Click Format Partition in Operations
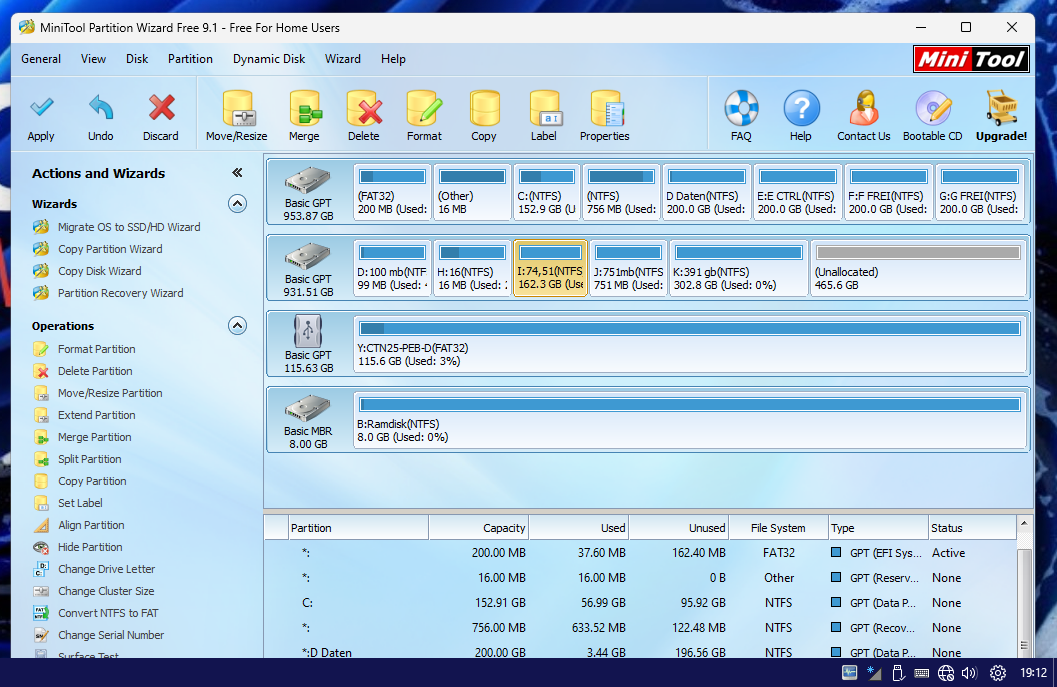The width and height of the screenshot is (1057, 687). coord(96,349)
